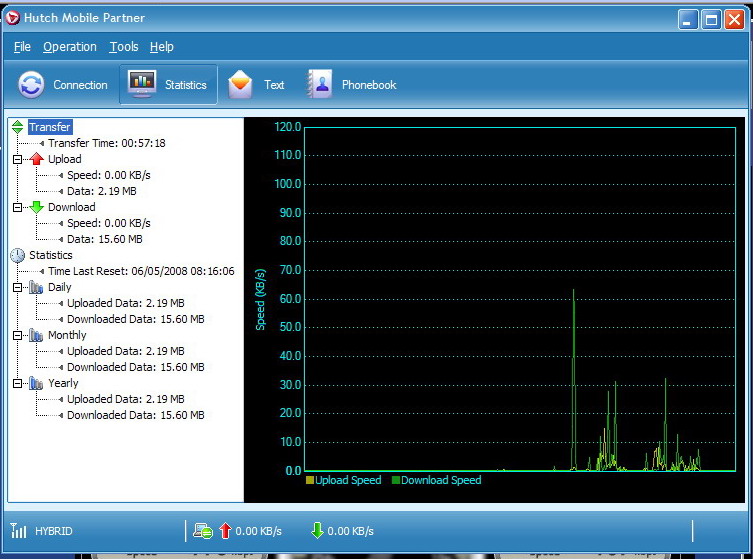
Task: Maximize the Hutch Mobile Partner window
Action: 711,20
